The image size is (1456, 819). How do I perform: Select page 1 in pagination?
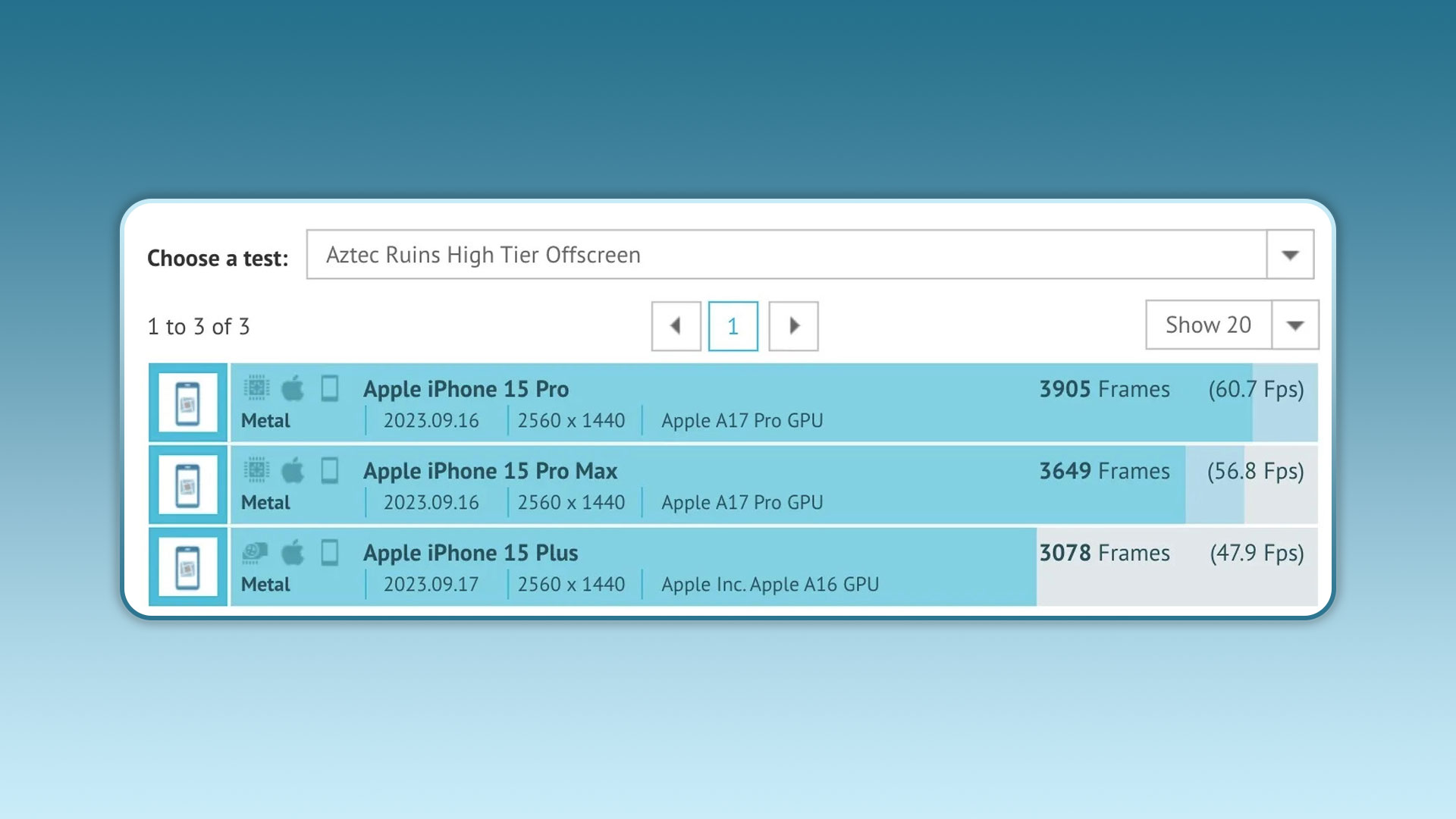pyautogui.click(x=733, y=326)
